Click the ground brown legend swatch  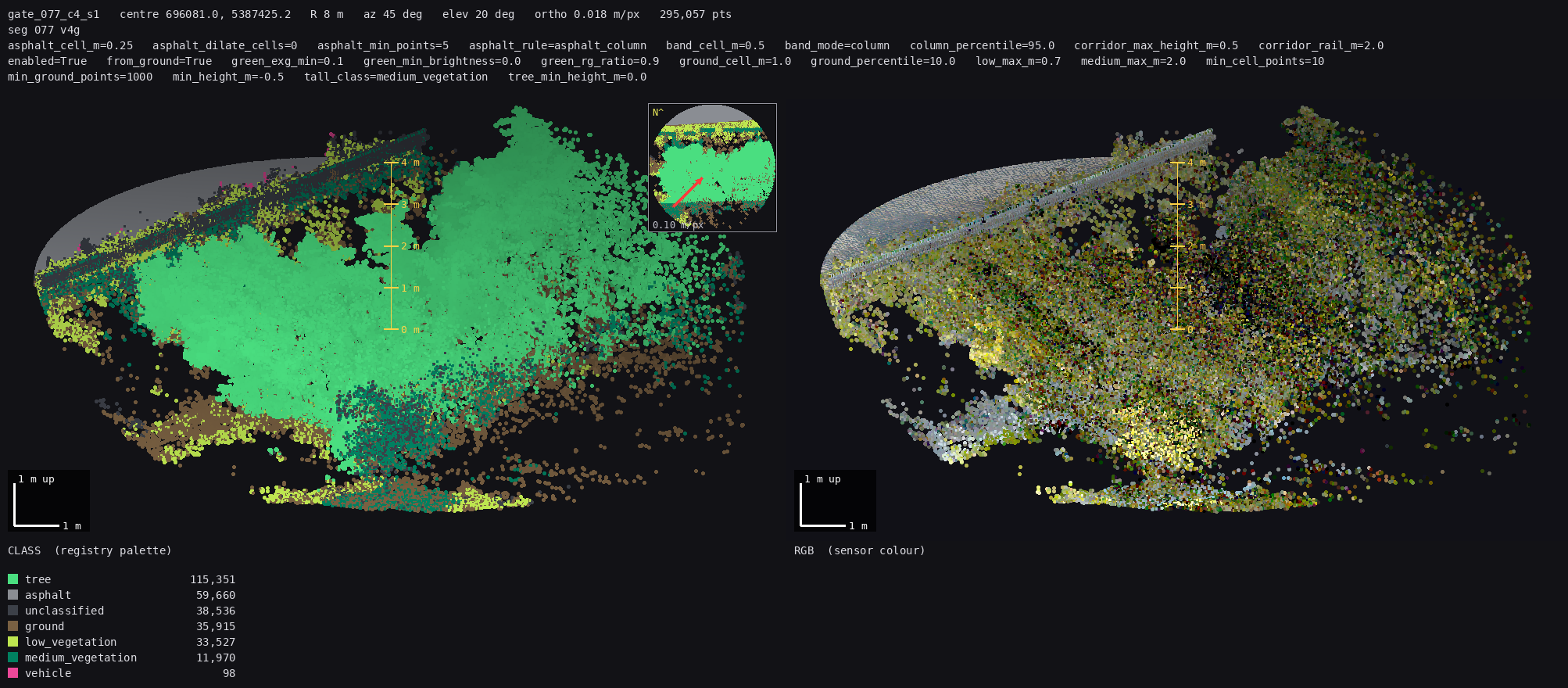[13, 626]
